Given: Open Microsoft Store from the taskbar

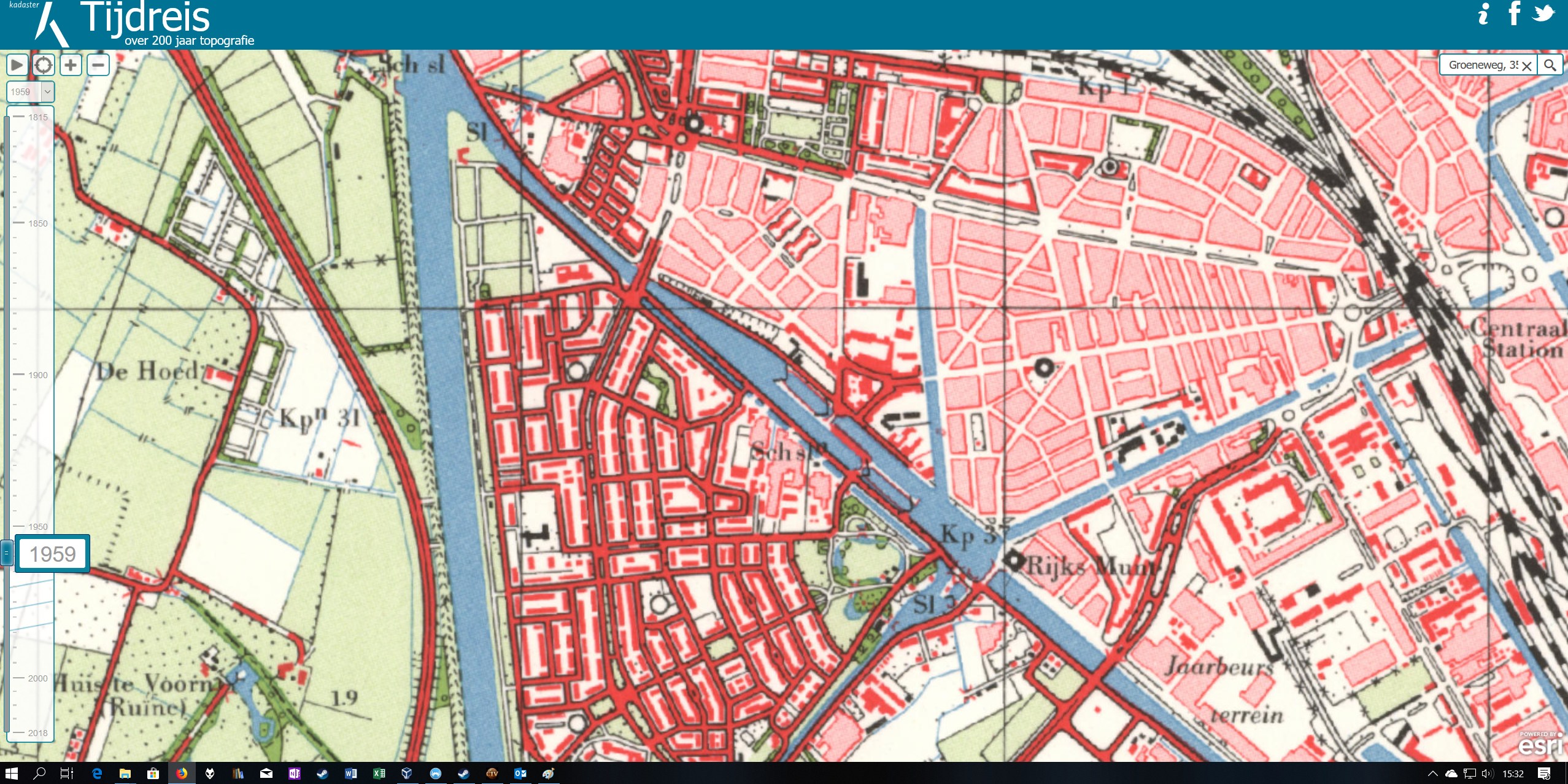Looking at the screenshot, I should 153,773.
